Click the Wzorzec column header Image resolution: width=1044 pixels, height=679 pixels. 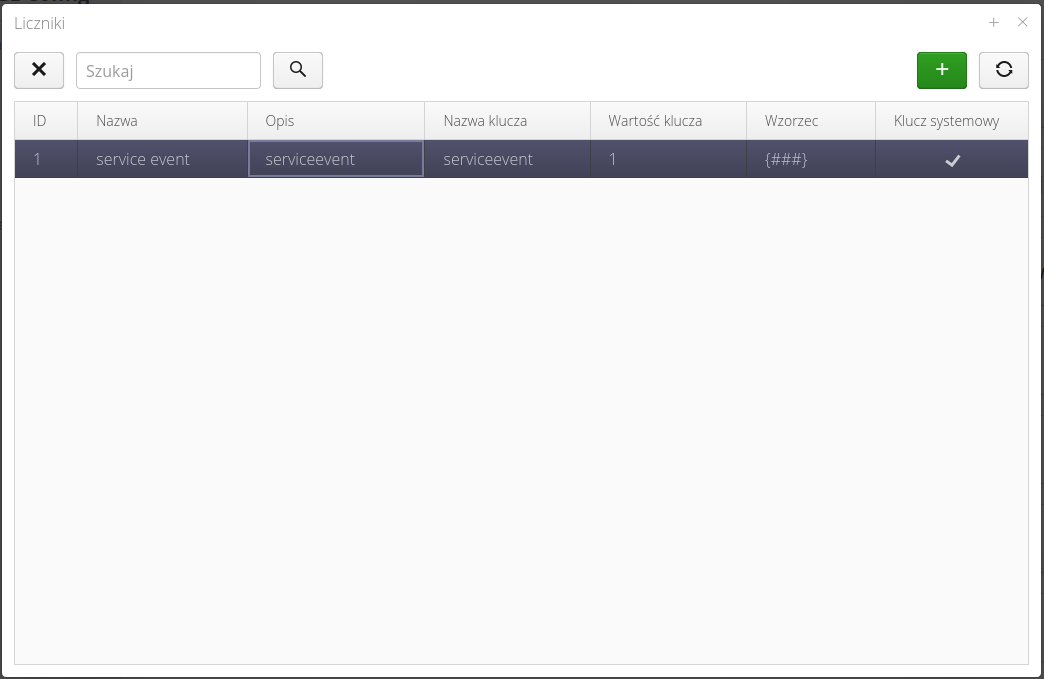pos(791,121)
